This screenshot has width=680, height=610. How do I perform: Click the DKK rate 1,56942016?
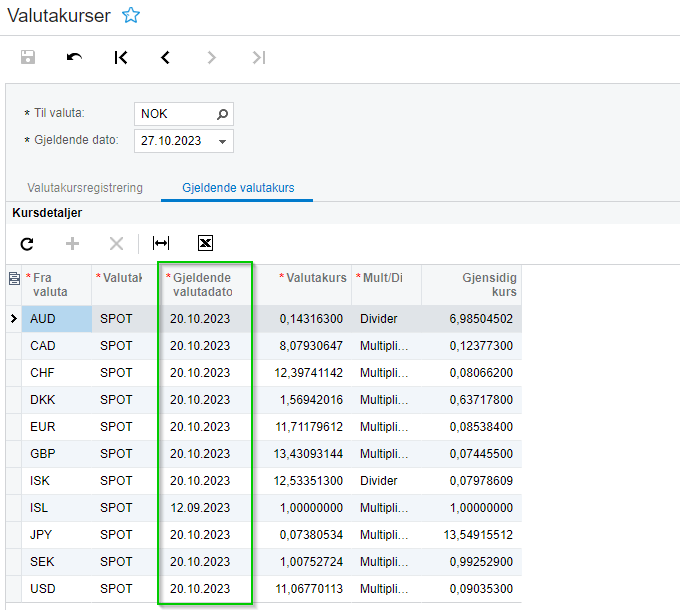click(311, 399)
